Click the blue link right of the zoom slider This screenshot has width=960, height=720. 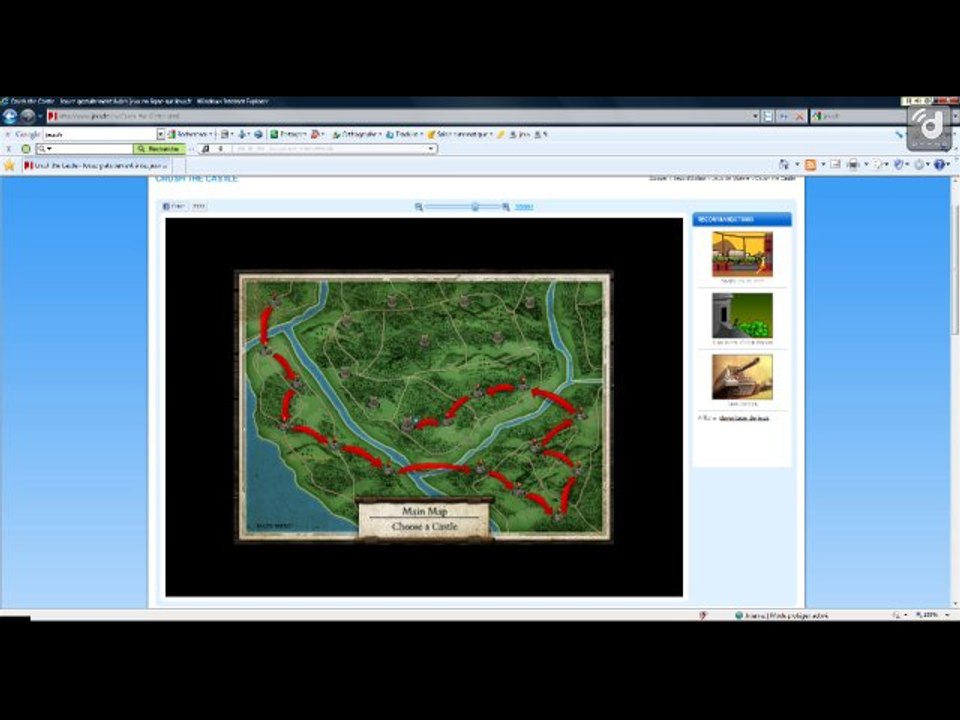[x=524, y=207]
